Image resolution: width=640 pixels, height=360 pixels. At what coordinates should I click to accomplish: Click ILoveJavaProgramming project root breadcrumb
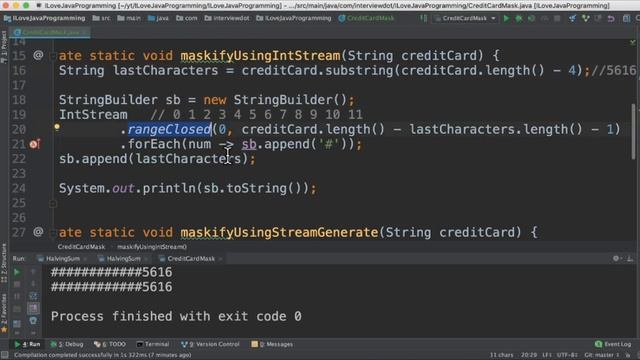coord(44,18)
